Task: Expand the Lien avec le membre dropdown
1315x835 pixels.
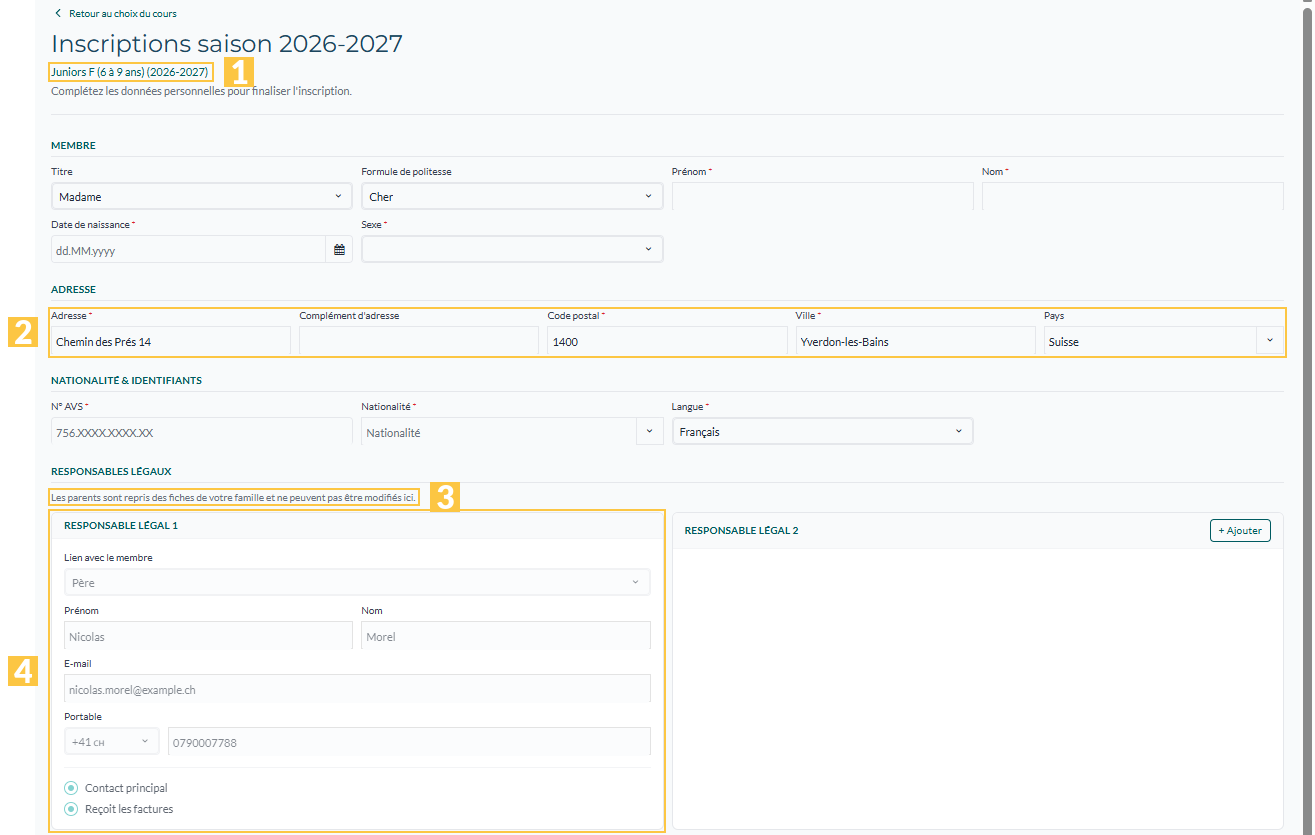Action: click(x=357, y=582)
